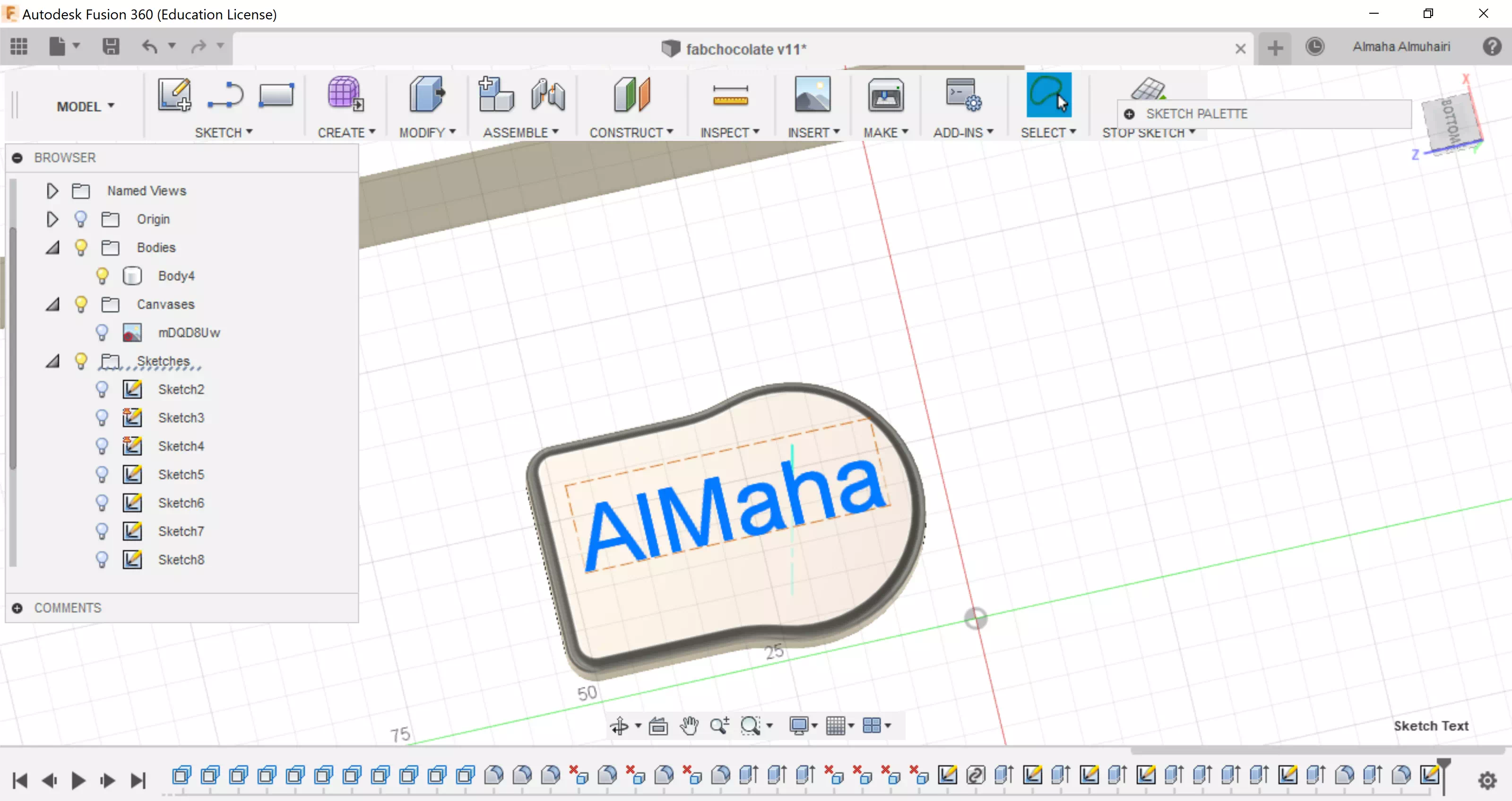Click the Press Pull icon above Modify
This screenshot has height=801, width=1512.
pos(427,94)
